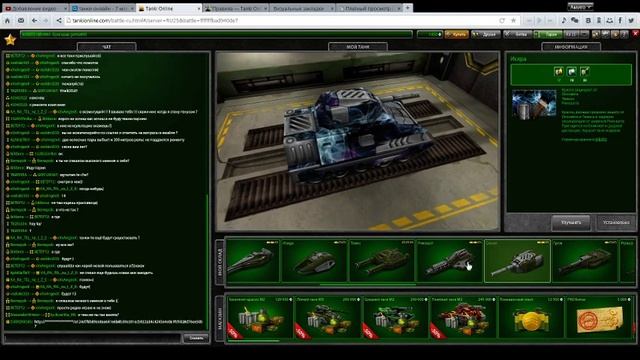This screenshot has height=360, width=640.
Task: Click the share icon beside the address bar
Action: coord(59,20)
